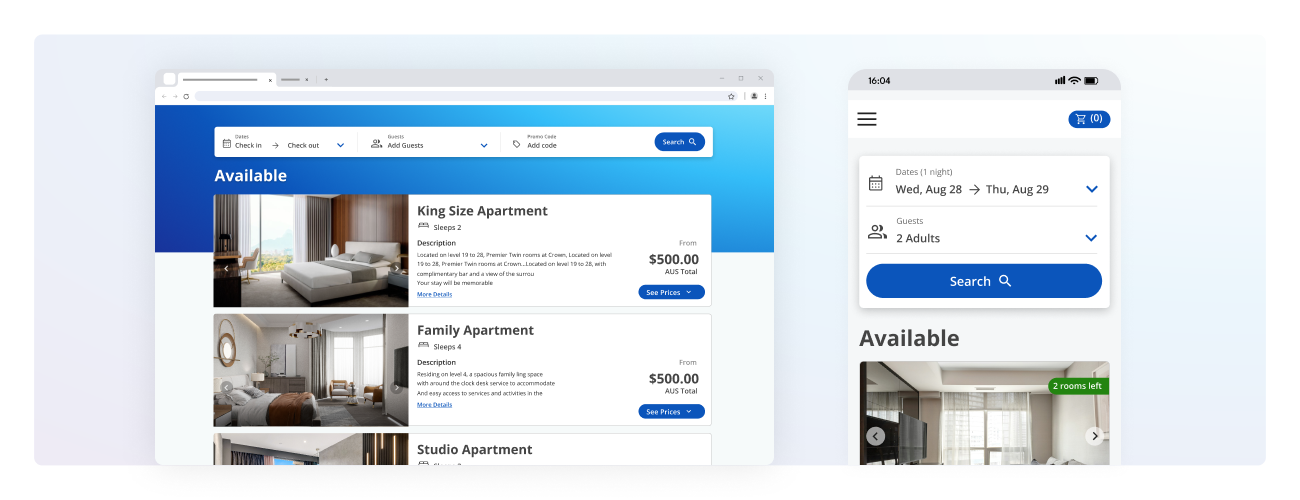
Task: Open the browser profile icon
Action: (x=754, y=96)
